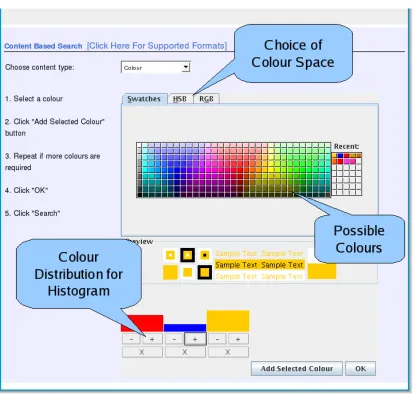Click the 'Choose content type:' label

tap(40, 67)
